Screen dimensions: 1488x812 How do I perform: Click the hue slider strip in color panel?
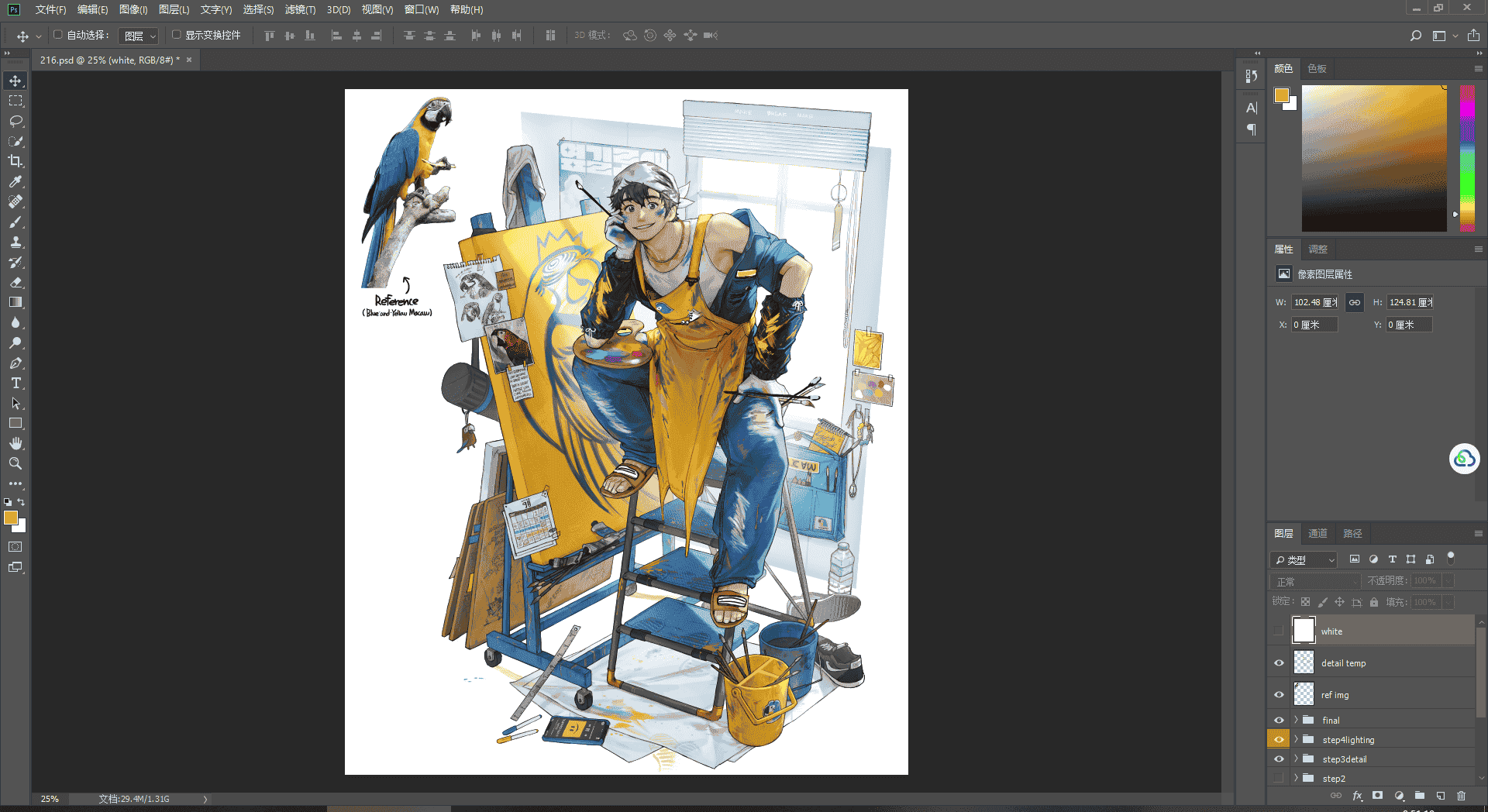1467,158
